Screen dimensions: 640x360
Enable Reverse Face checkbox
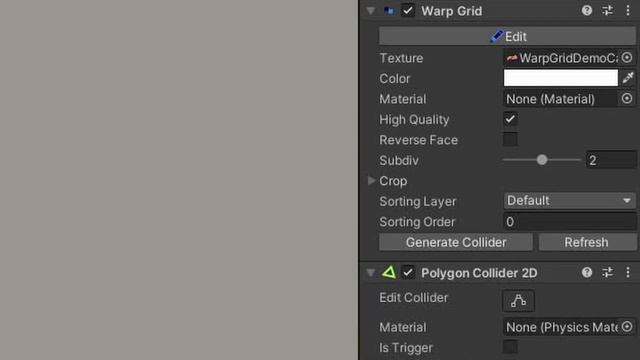[510, 139]
